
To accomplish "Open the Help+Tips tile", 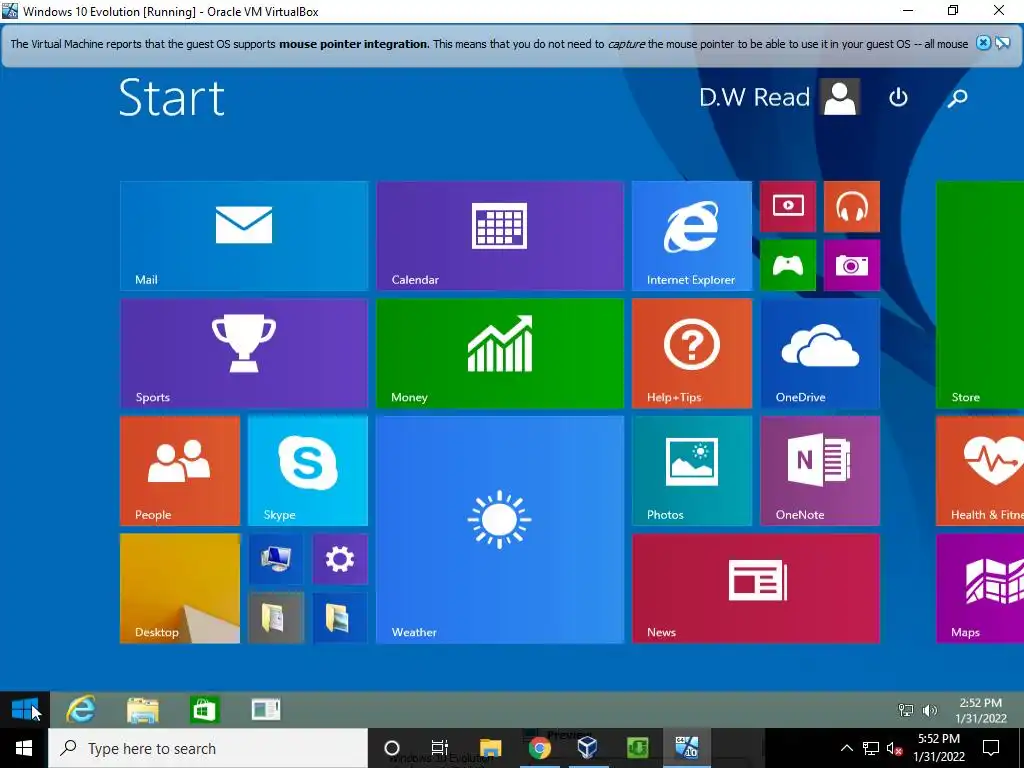I will click(x=692, y=353).
